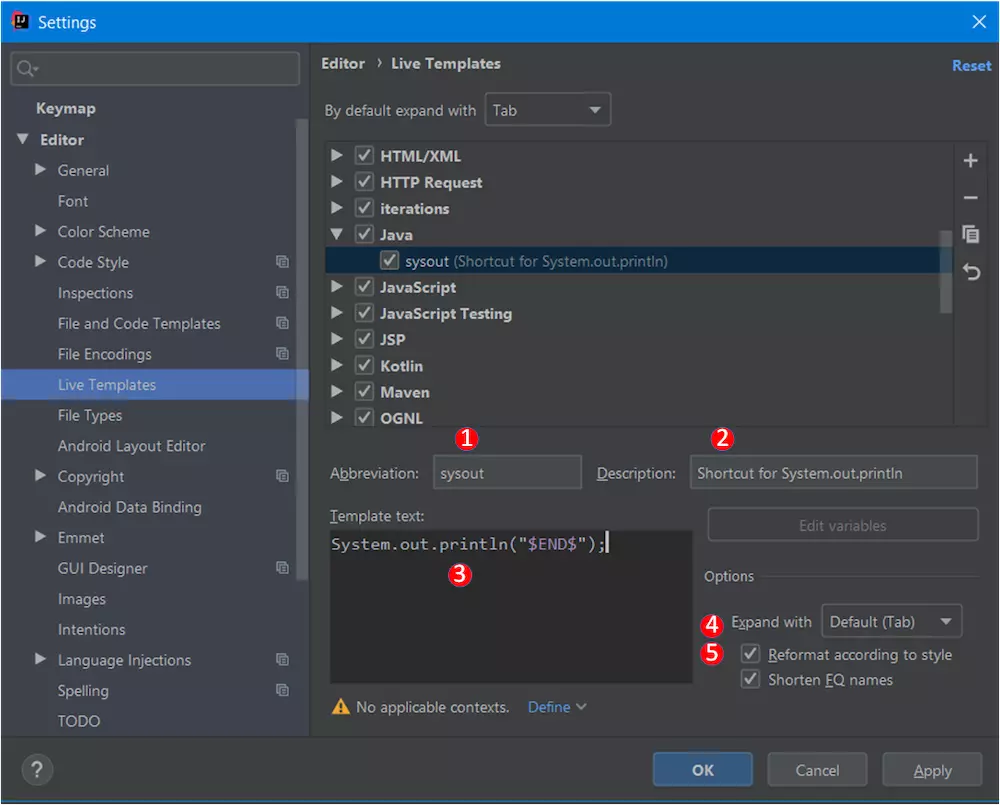Remove selected template using minus icon
1000x805 pixels.
(x=970, y=198)
